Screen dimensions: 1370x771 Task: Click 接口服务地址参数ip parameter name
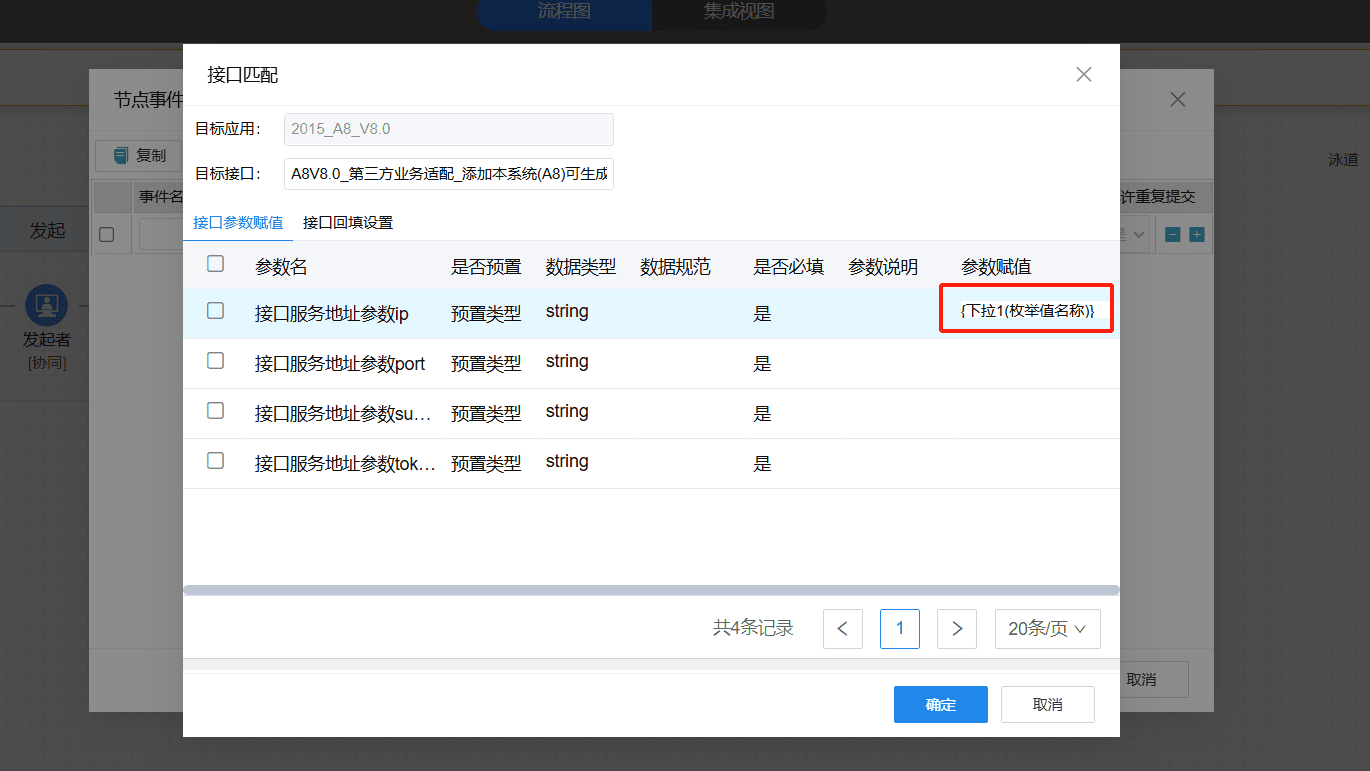point(332,314)
